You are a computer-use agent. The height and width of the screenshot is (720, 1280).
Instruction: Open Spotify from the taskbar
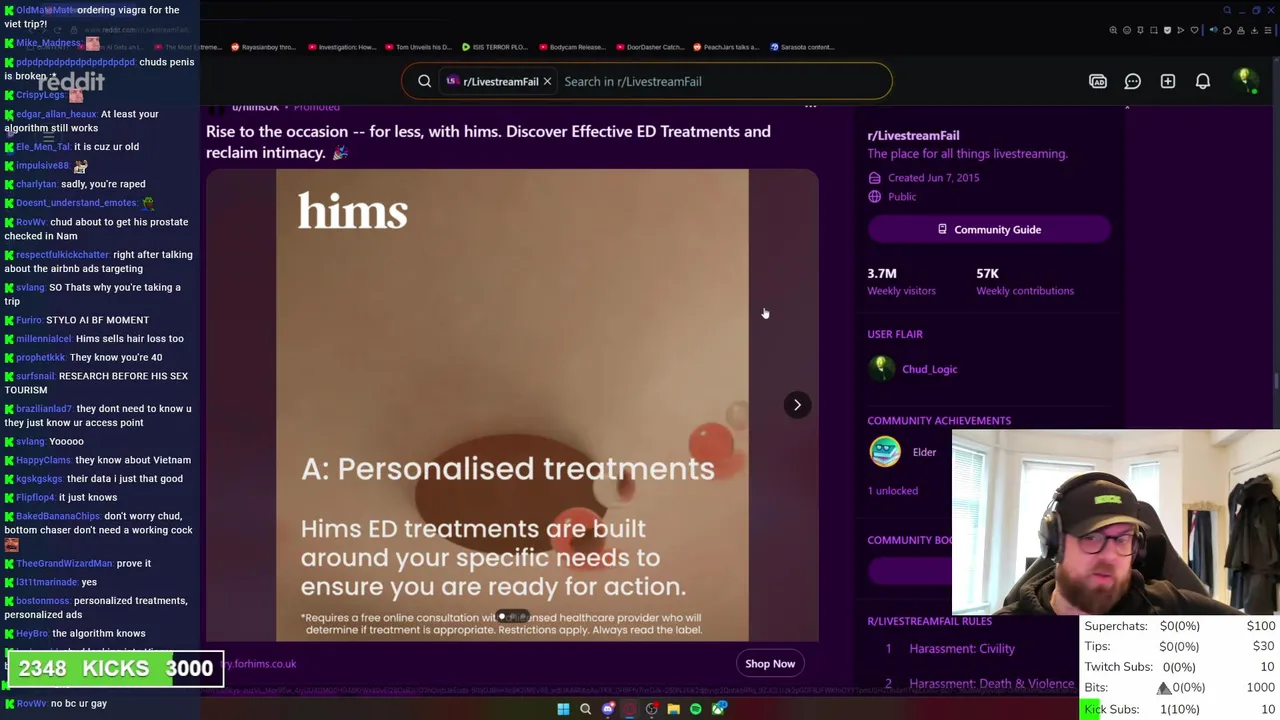[x=696, y=709]
